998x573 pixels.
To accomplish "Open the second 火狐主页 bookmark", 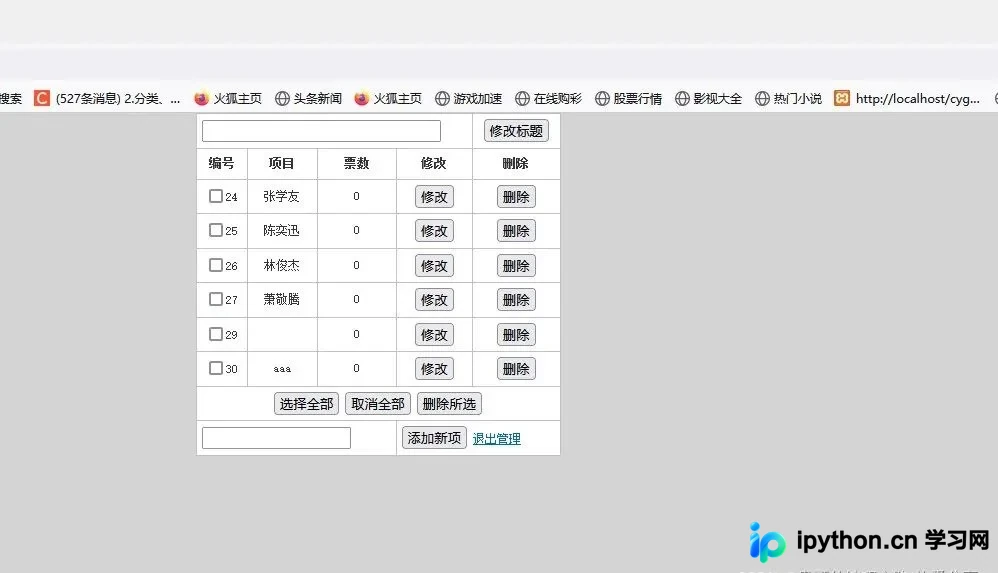I will coord(388,98).
